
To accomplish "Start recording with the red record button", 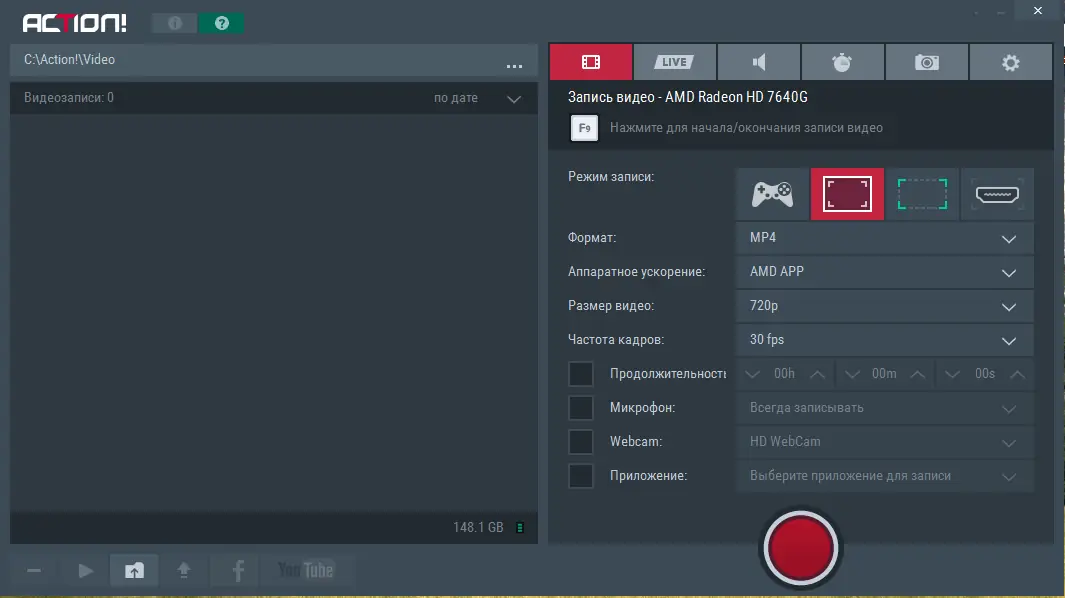I will pyautogui.click(x=801, y=548).
